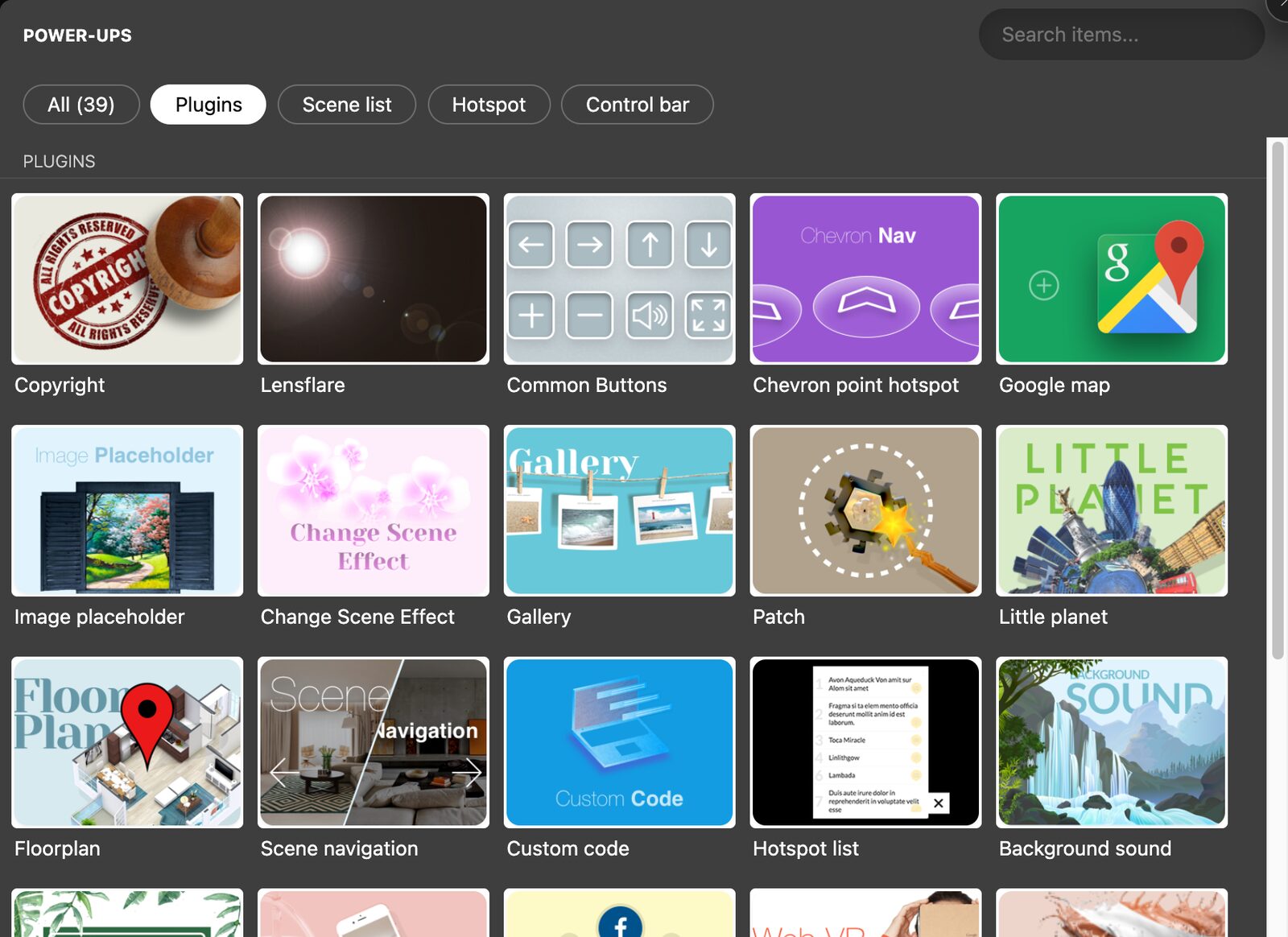Show all 39 power-ups
Viewport: 1288px width, 937px height.
(81, 105)
